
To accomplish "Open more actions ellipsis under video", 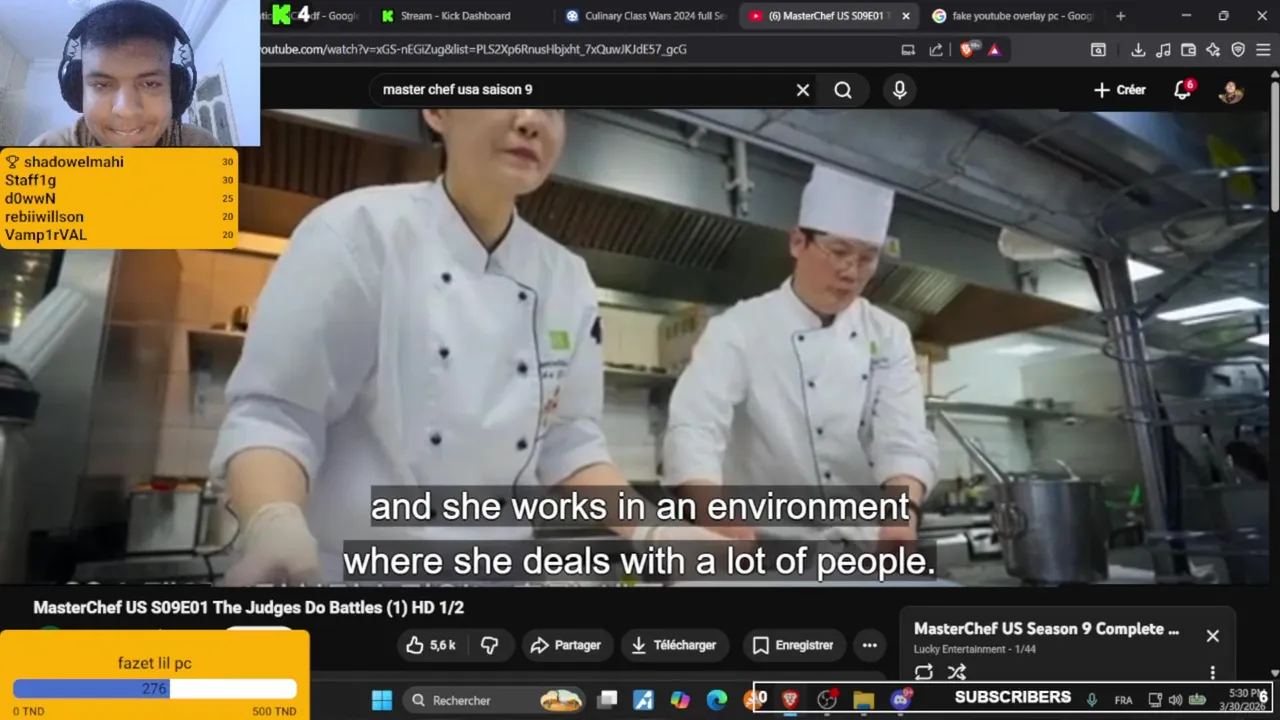I will 869,645.
